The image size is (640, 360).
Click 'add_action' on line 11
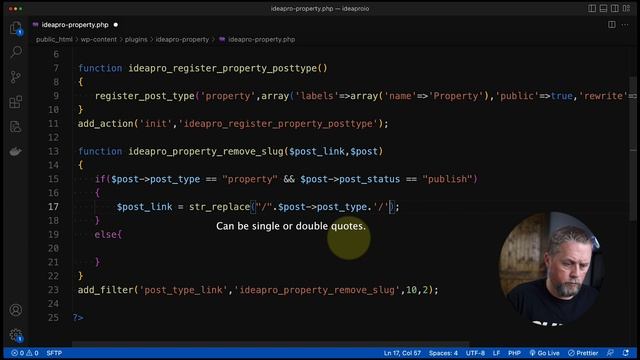[106, 124]
